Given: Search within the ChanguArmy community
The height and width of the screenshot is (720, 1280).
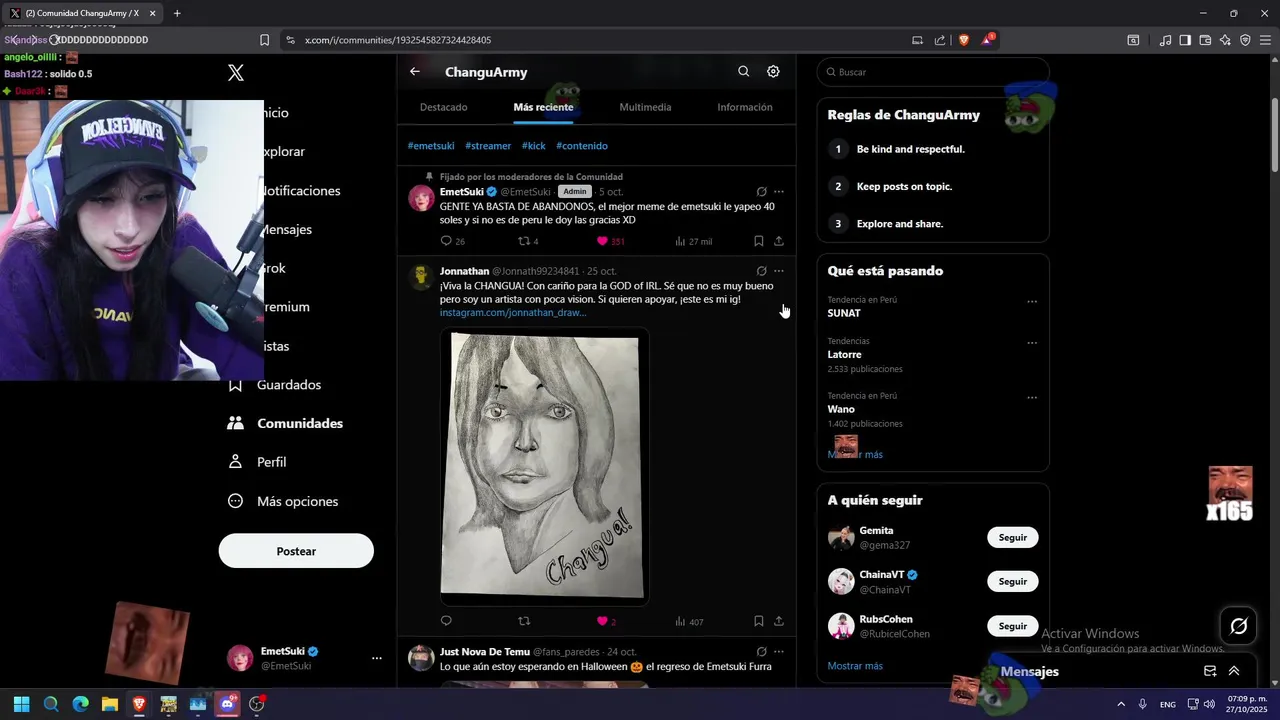Looking at the screenshot, I should click(743, 72).
